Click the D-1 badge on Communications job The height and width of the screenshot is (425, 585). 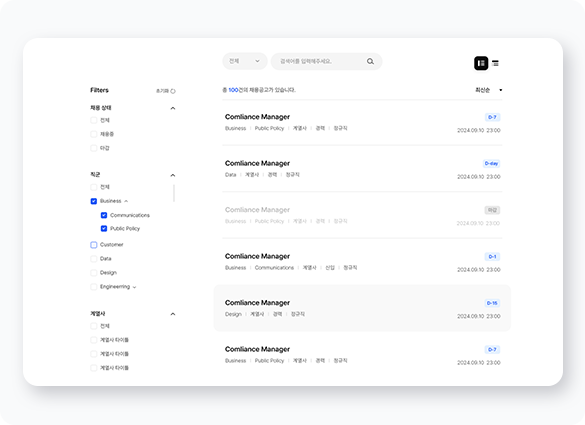click(492, 257)
